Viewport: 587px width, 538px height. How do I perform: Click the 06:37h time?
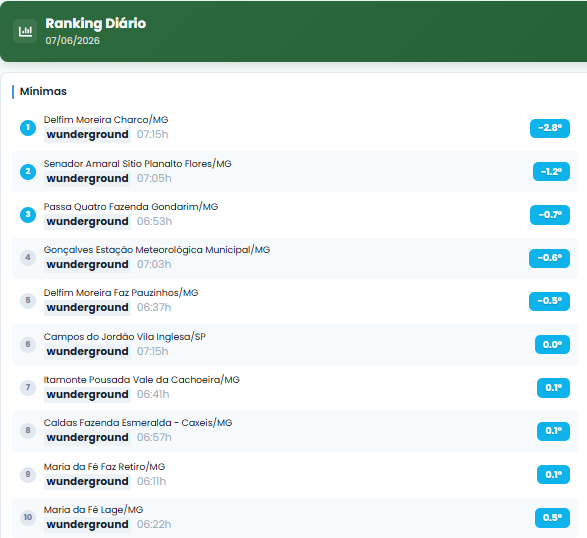[154, 308]
